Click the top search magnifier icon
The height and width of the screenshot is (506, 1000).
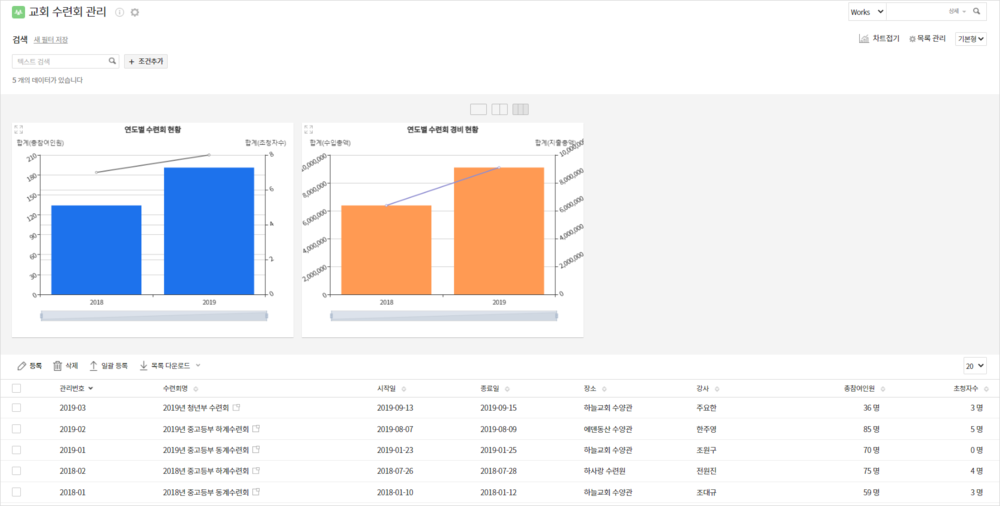pos(976,11)
